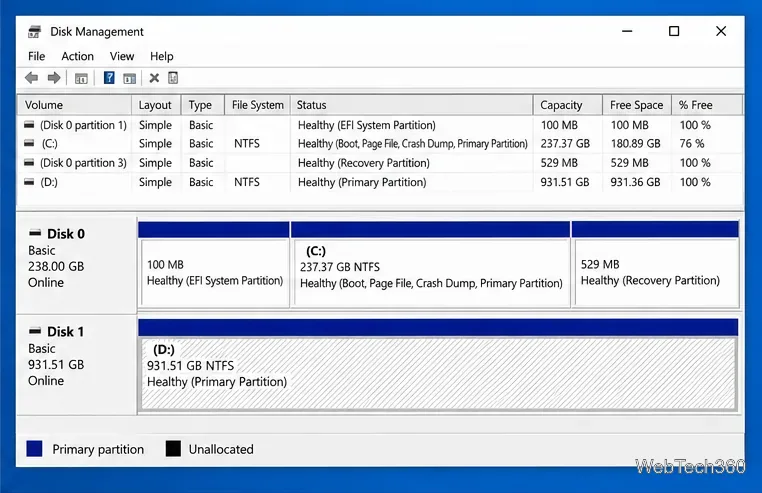Image resolution: width=762 pixels, height=493 pixels.
Task: Click the '529 MB' capacity cell in list
Action: tap(559, 163)
